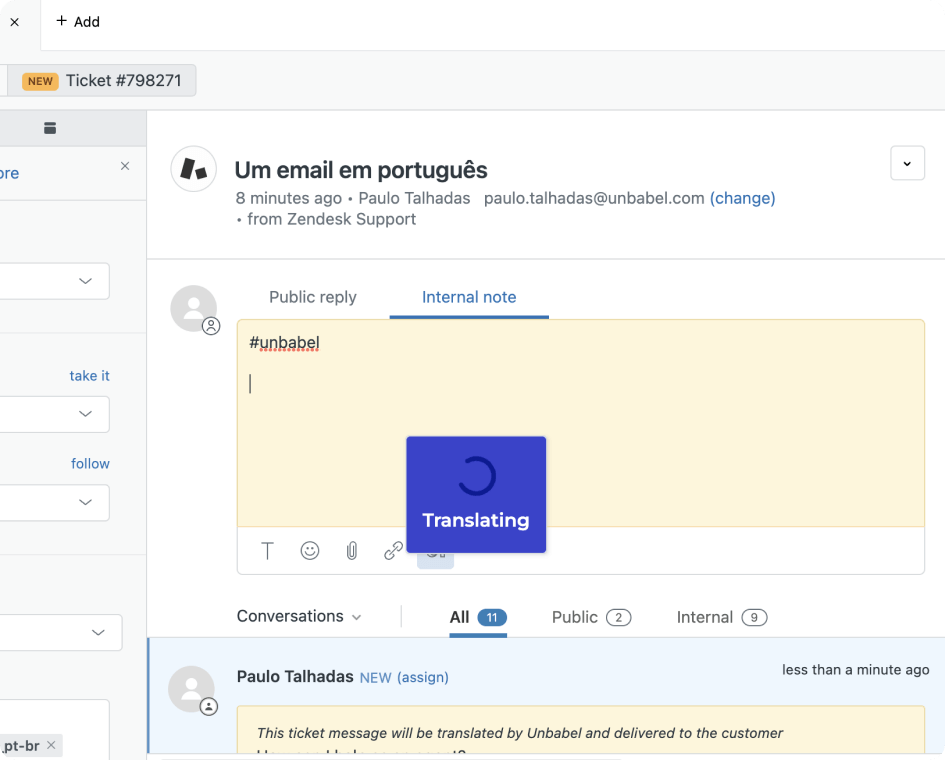Viewport: 945px width, 760px height.
Task: Click the paulo.talhadas@unbabel.com email address
Action: 594,198
